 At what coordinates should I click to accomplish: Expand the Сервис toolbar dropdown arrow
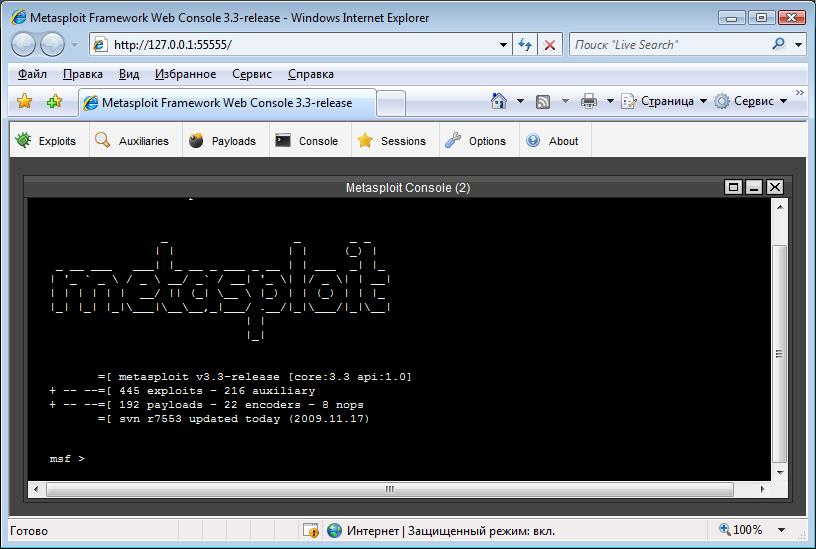(x=783, y=101)
